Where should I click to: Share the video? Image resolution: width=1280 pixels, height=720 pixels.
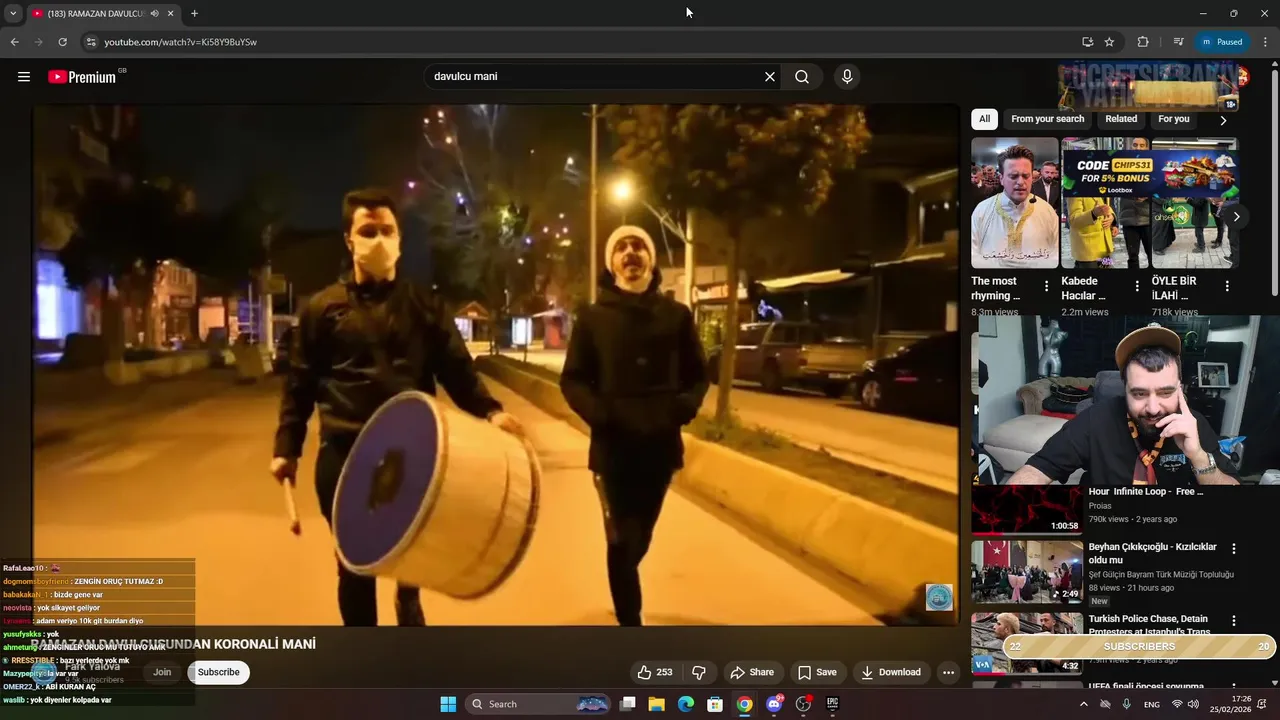[752, 672]
